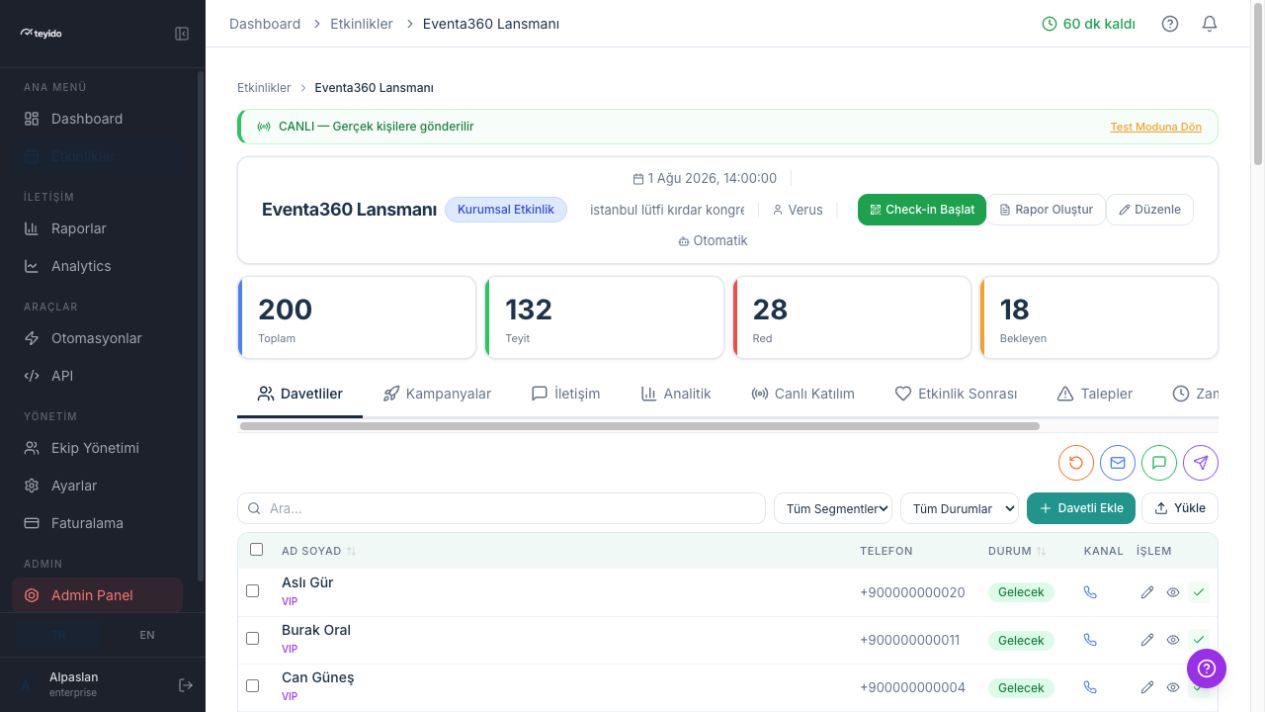Edit Burak Oral with pencil icon

coord(1147,640)
